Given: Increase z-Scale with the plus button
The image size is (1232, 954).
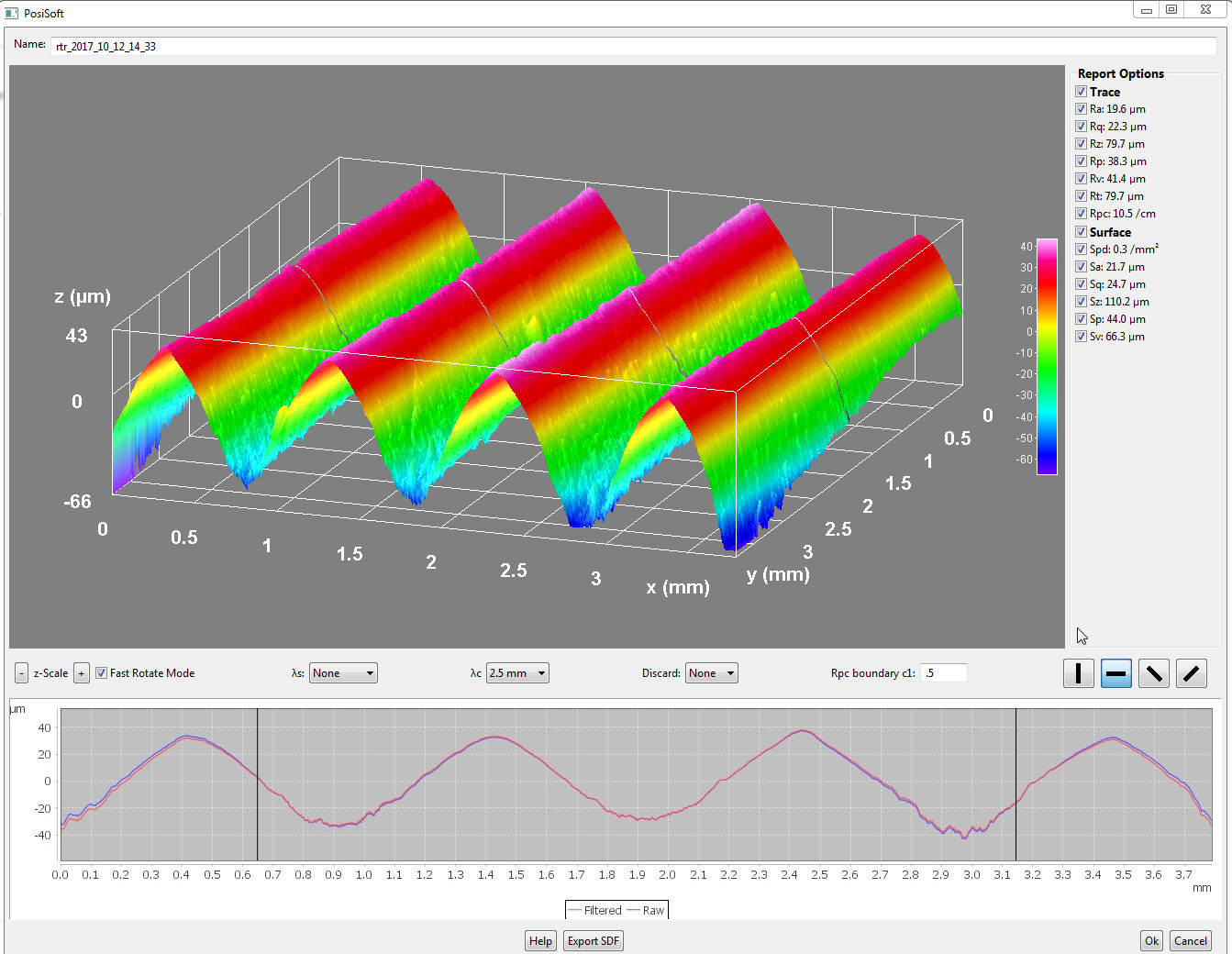Looking at the screenshot, I should tap(81, 673).
